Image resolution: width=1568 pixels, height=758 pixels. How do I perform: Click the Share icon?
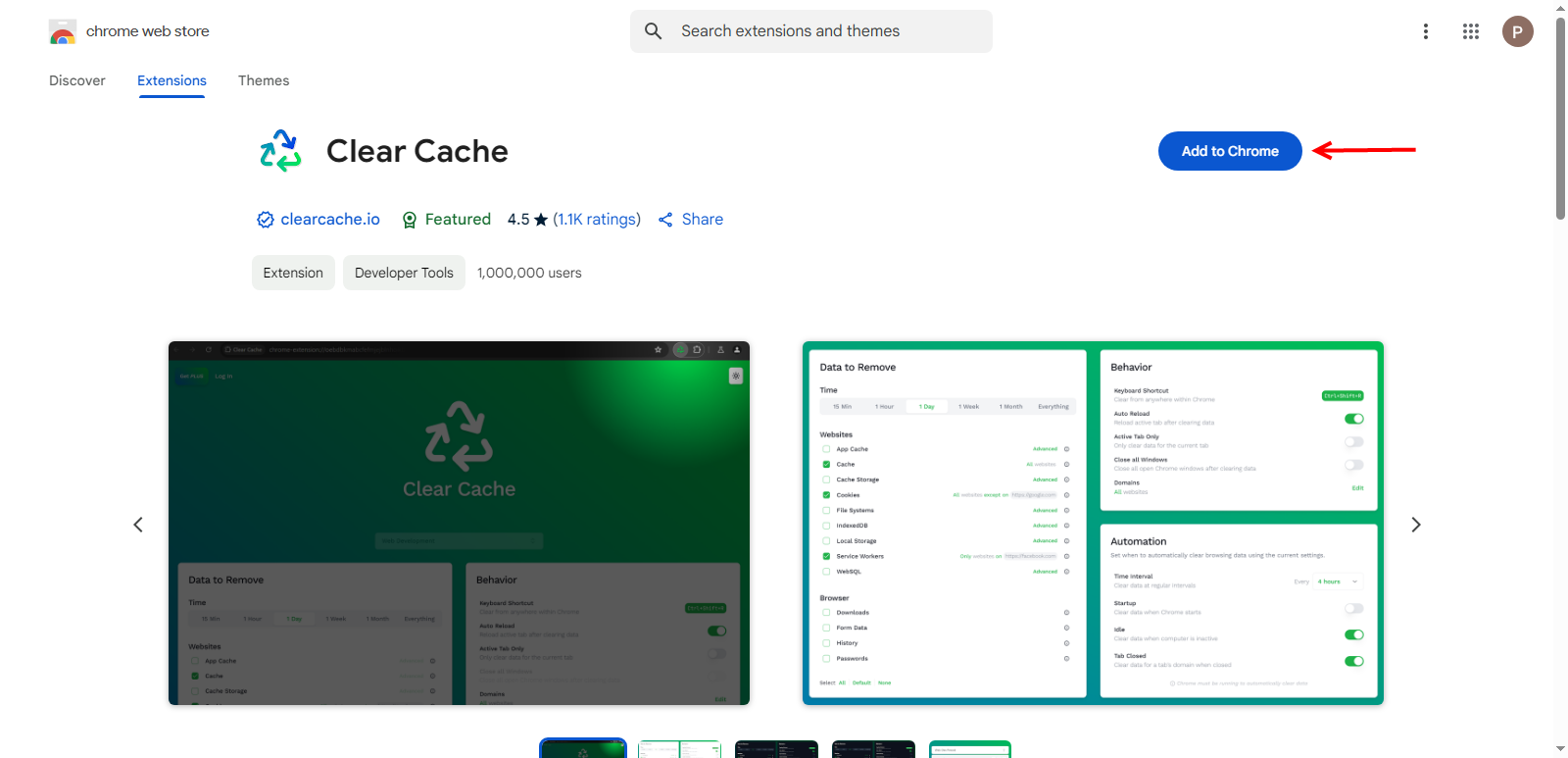(665, 220)
